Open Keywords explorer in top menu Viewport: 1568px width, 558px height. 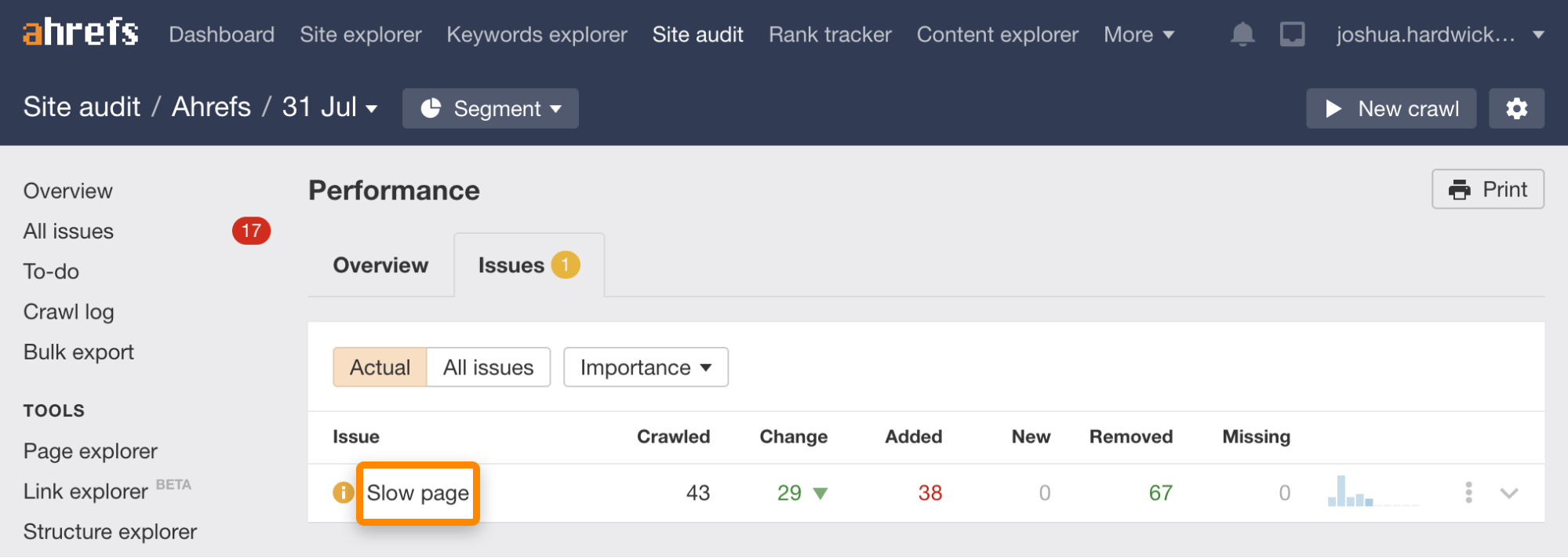pos(537,35)
